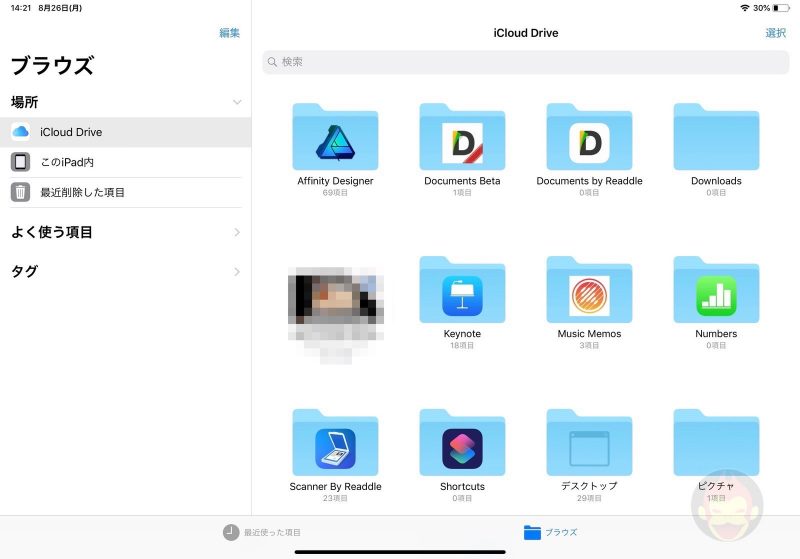Click the iCloud Drive title heading
800x559 pixels.
(x=526, y=33)
